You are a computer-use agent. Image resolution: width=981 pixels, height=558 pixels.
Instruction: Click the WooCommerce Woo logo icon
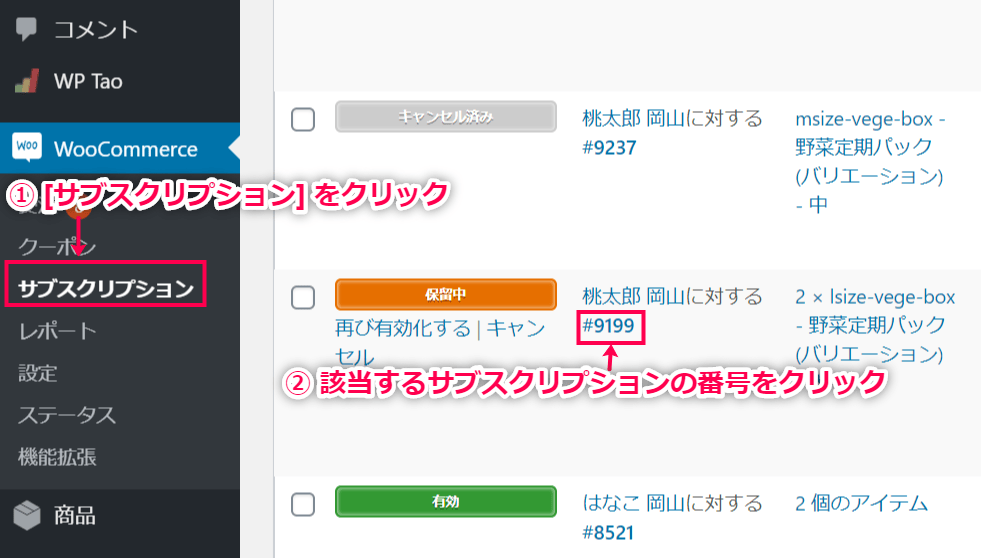pyautogui.click(x=27, y=147)
